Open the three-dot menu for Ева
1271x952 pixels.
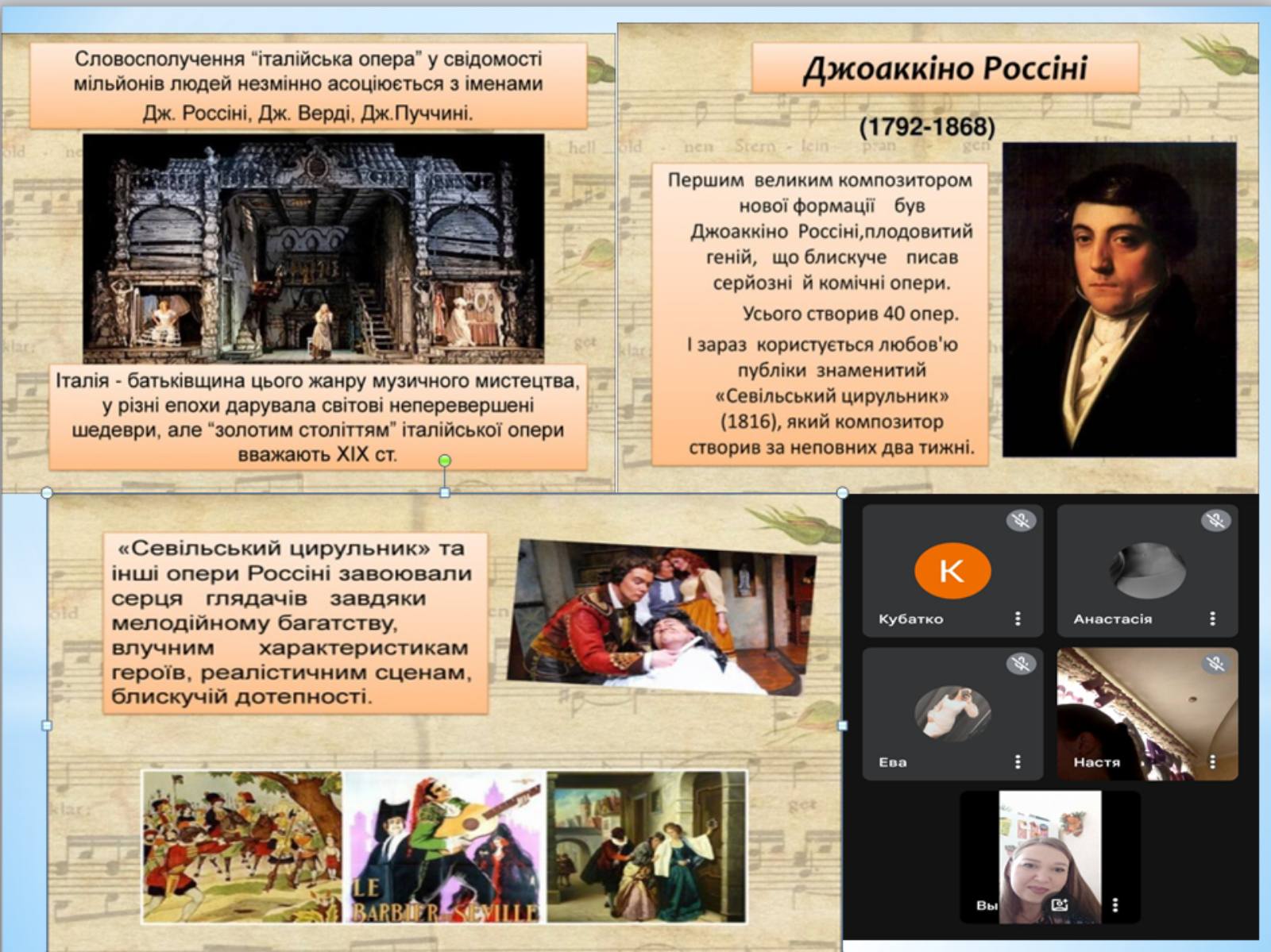1018,761
